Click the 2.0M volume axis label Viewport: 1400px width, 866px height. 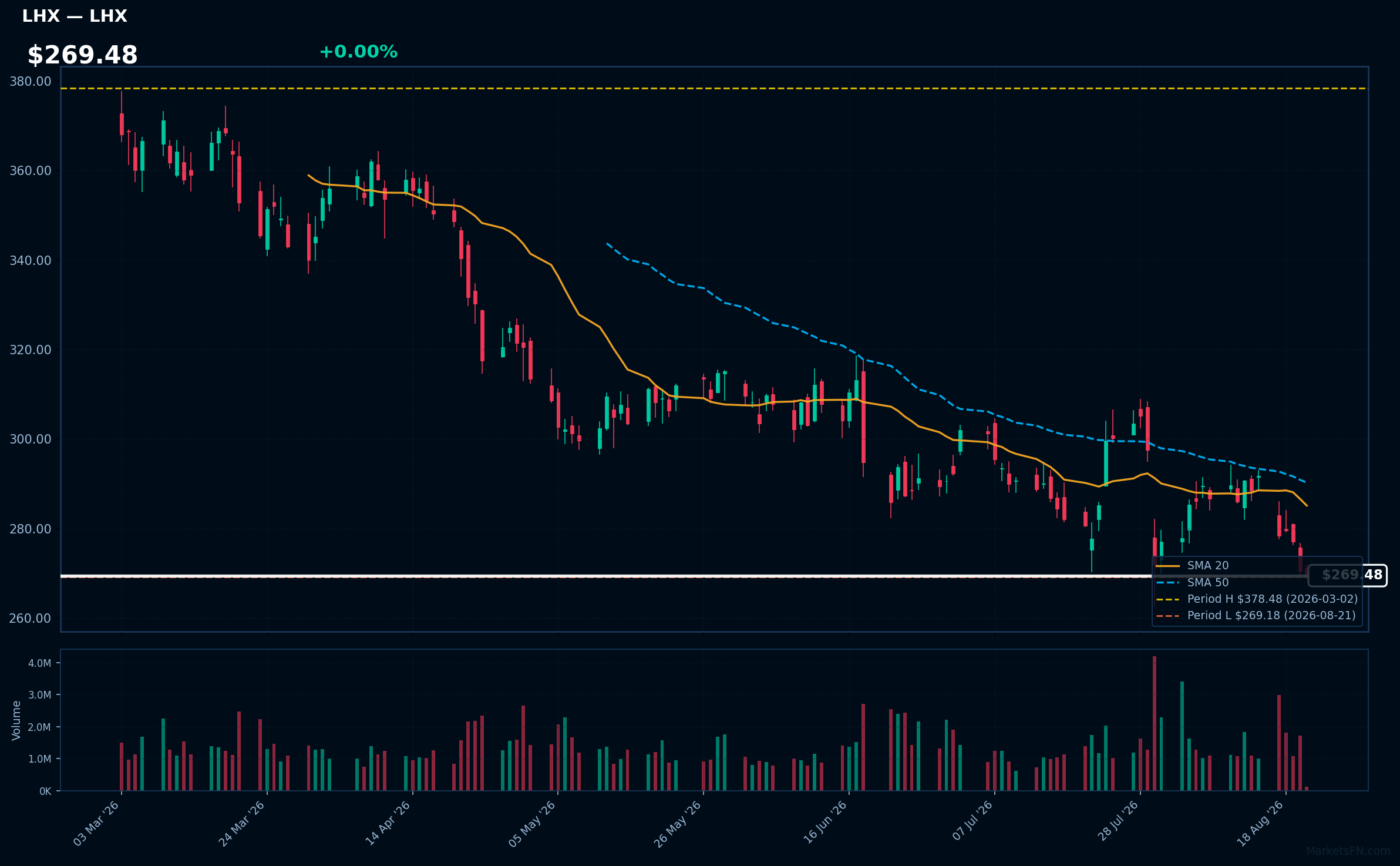tap(40, 727)
